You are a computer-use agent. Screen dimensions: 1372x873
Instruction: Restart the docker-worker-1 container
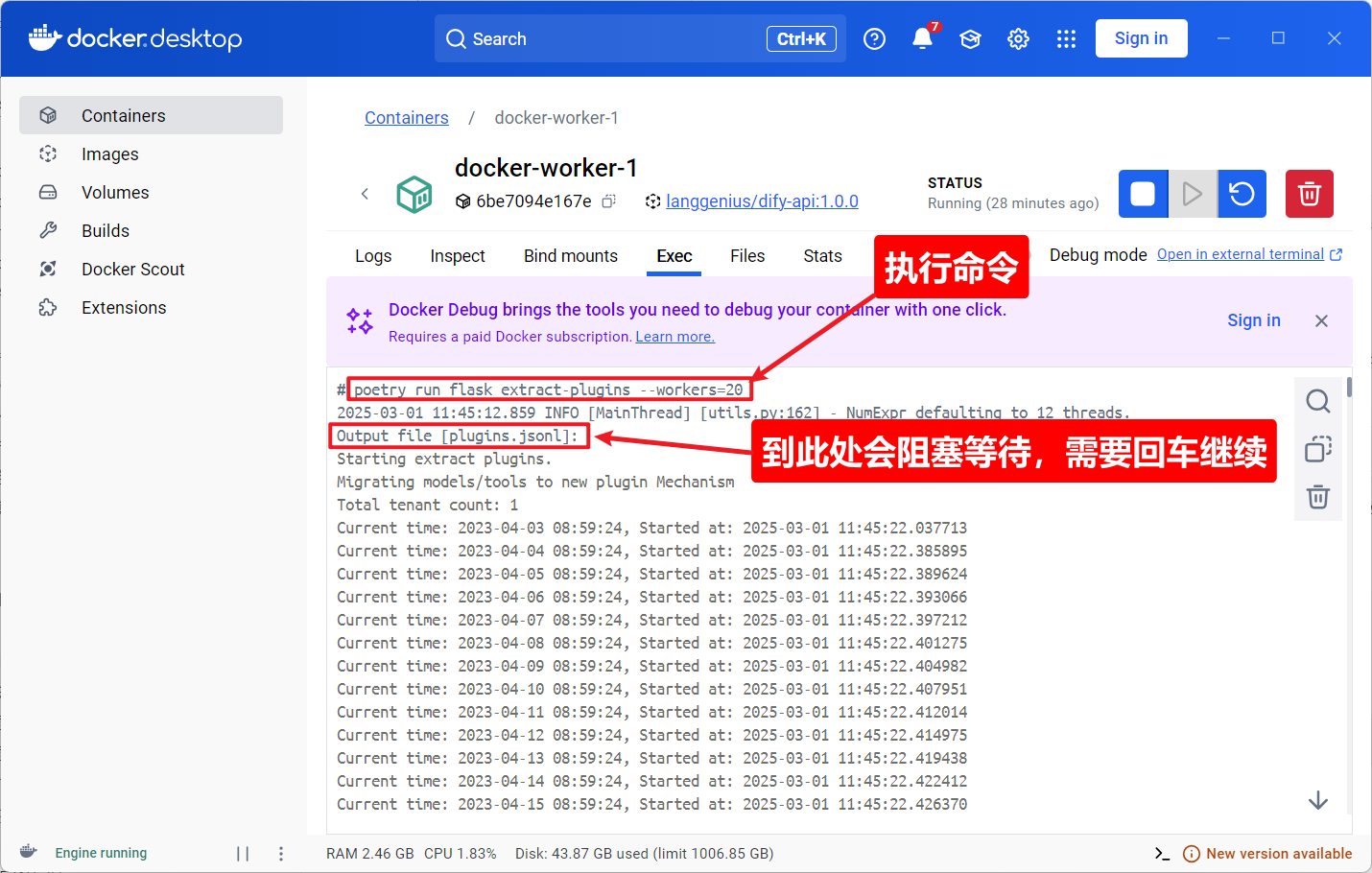pyautogui.click(x=1242, y=194)
